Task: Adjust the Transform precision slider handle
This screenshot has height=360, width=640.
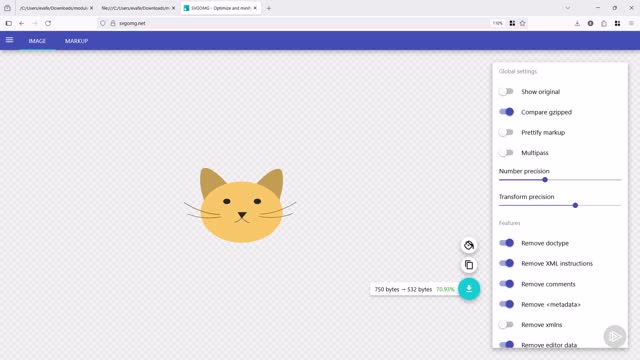Action: point(575,205)
